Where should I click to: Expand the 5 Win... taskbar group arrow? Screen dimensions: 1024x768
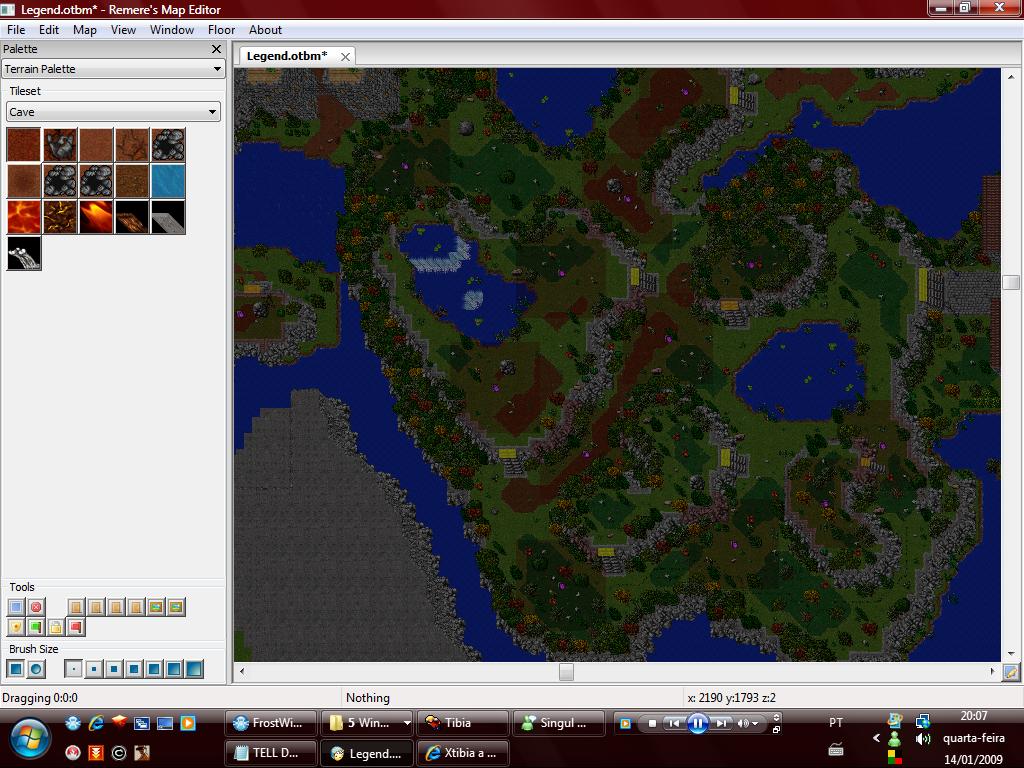[x=407, y=723]
